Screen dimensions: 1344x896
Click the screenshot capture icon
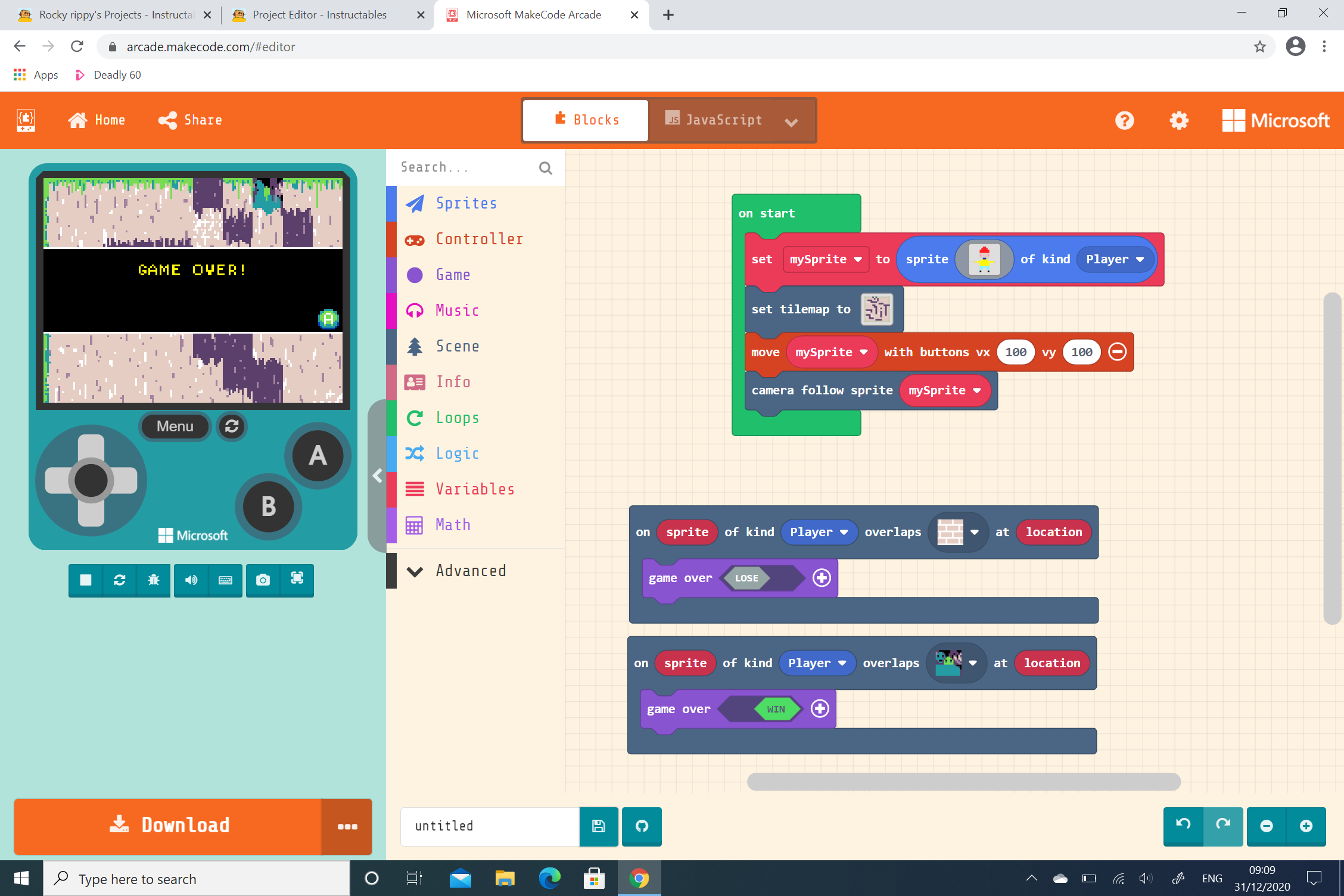click(x=262, y=580)
